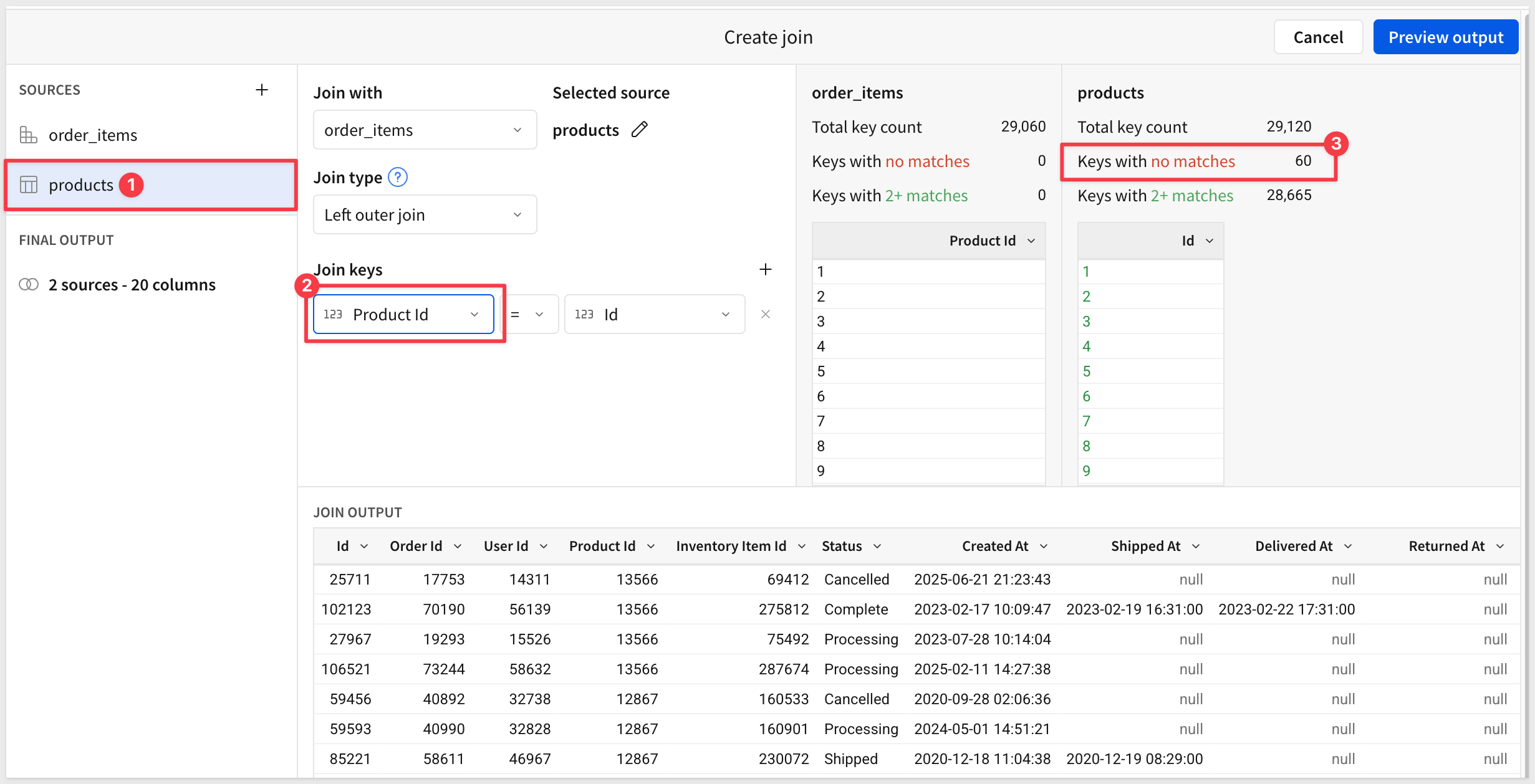
Task: Open the Product Id join key dropdown
Action: [403, 314]
